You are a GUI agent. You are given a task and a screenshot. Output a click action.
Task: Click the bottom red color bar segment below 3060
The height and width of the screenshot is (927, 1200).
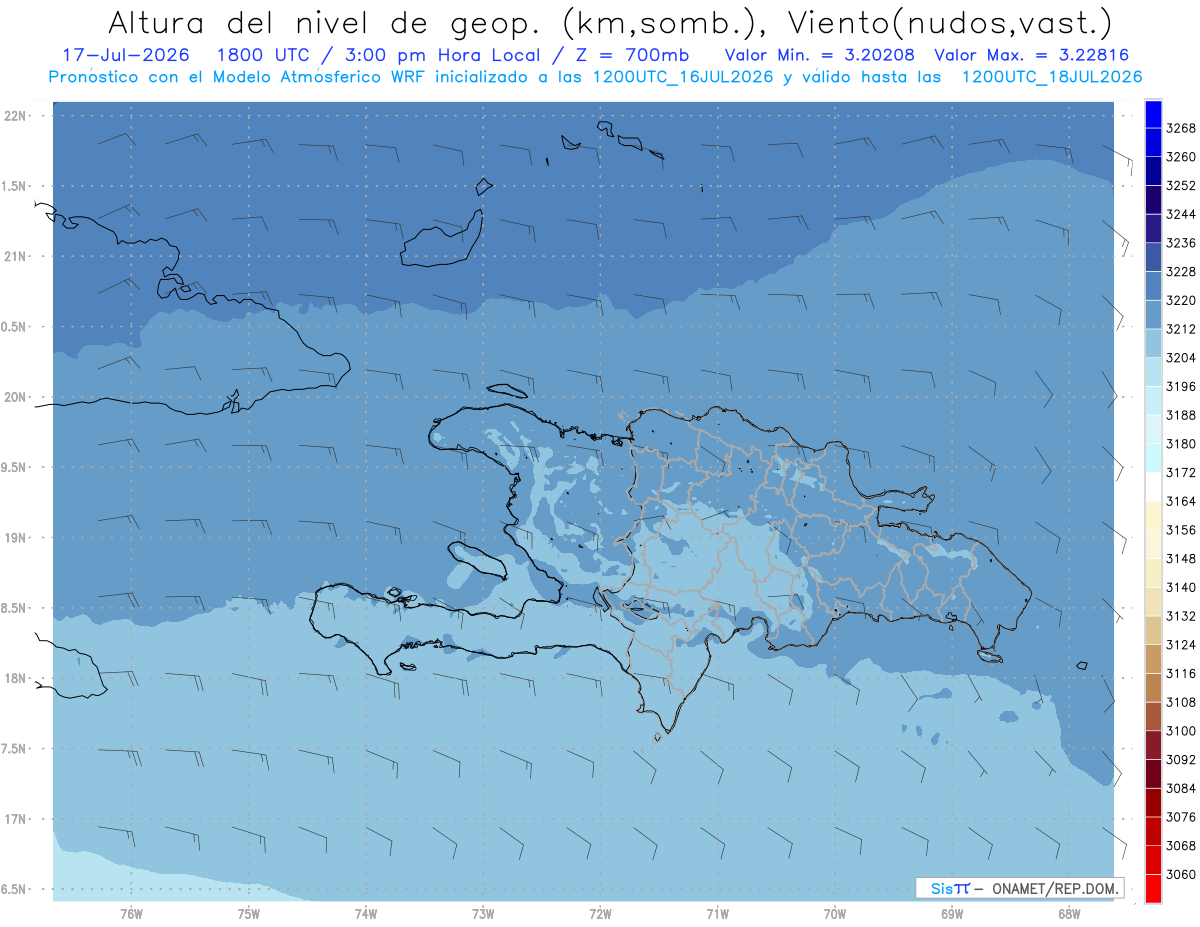click(x=1153, y=888)
